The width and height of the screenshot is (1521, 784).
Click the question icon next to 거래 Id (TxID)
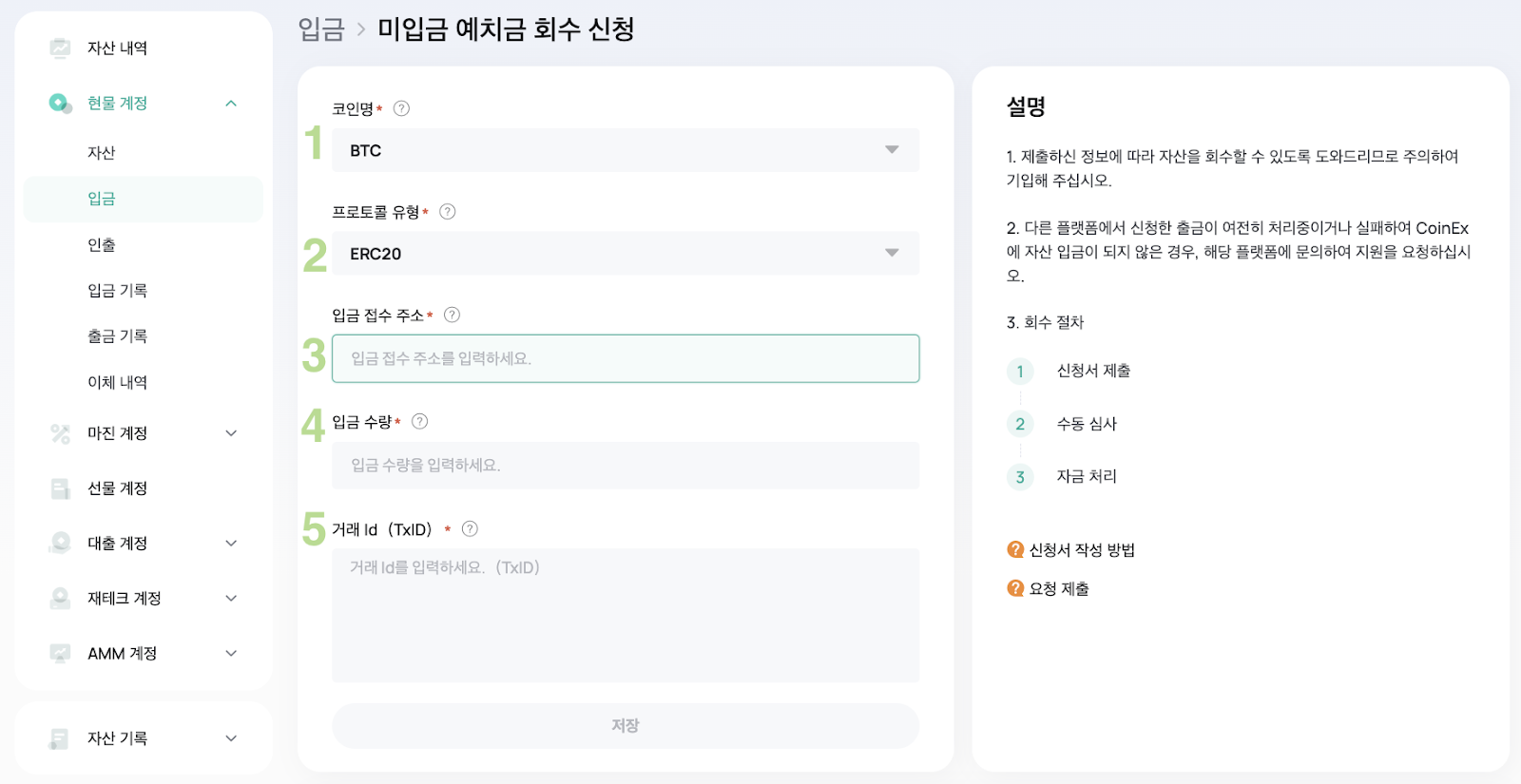pos(470,529)
